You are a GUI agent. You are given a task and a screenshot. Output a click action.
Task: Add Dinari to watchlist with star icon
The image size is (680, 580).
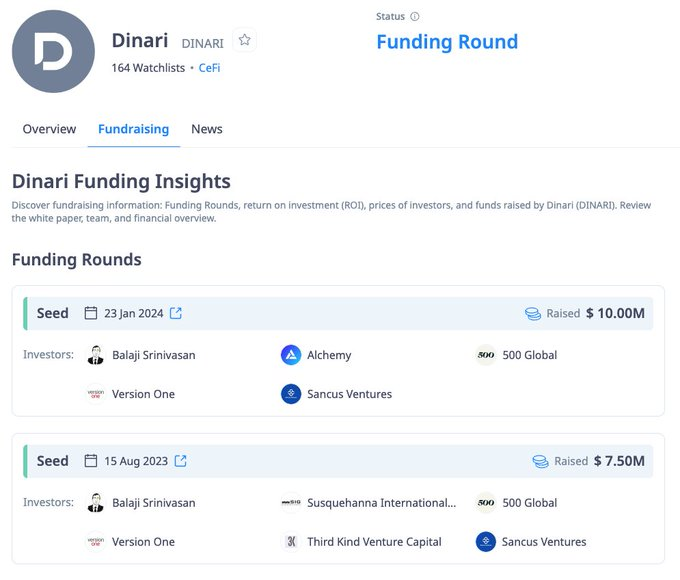click(x=245, y=40)
